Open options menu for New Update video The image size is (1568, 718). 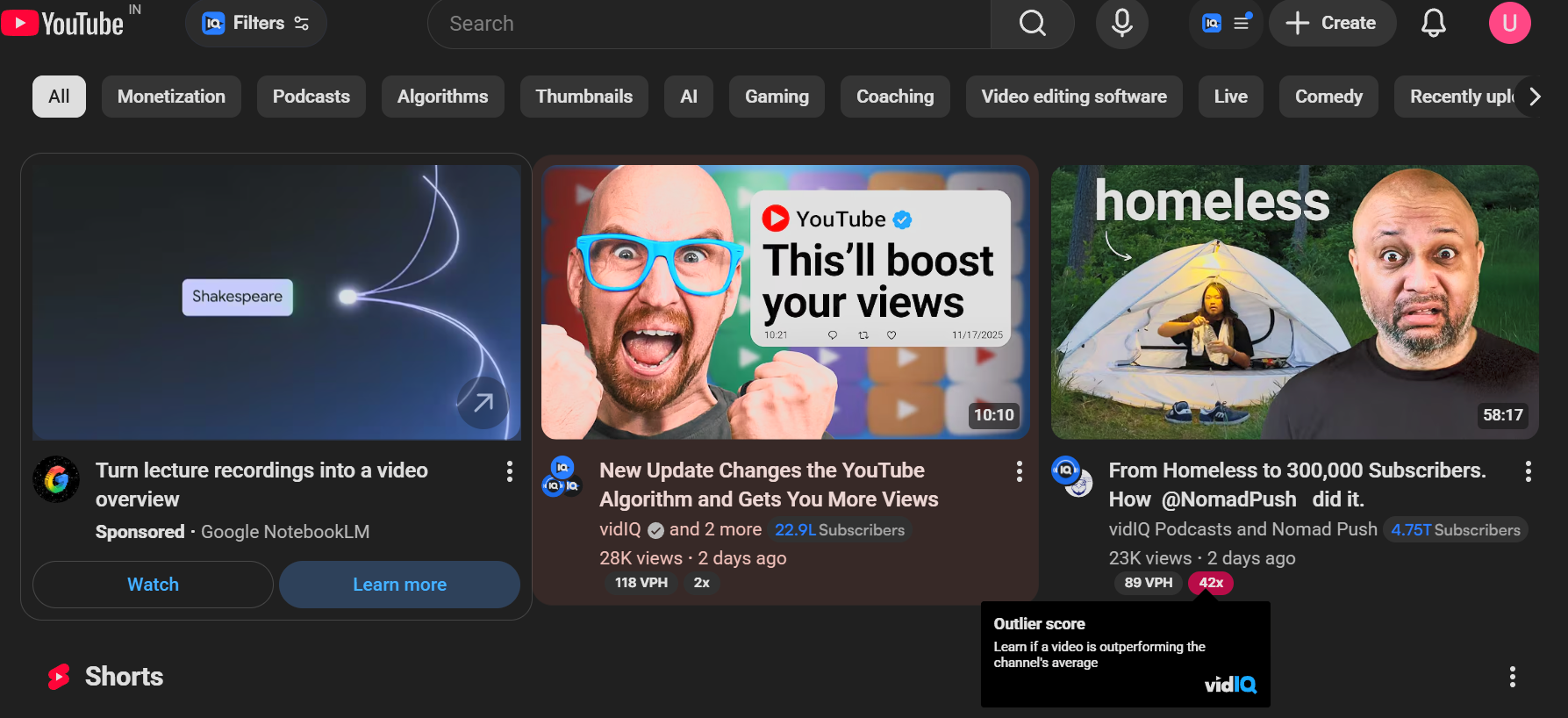point(1019,472)
